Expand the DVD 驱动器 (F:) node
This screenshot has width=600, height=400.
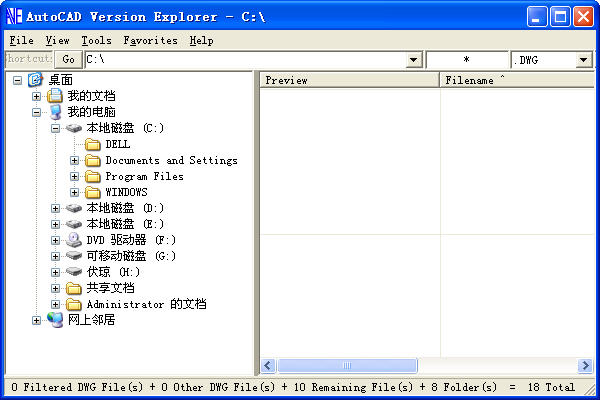55,240
